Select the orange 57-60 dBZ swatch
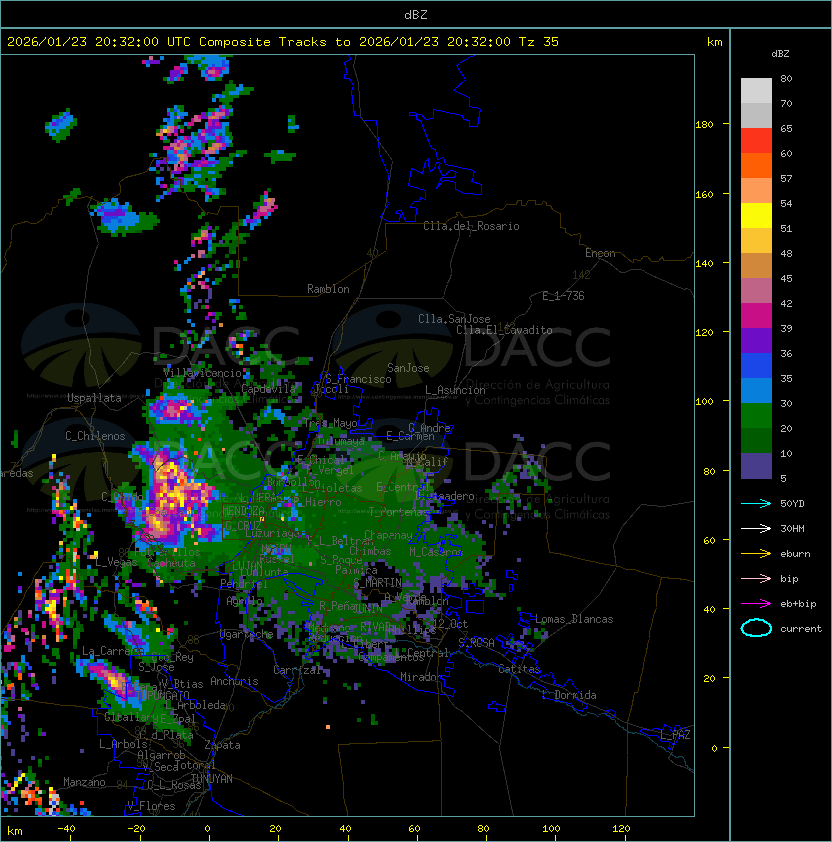This screenshot has height=842, width=832. (x=756, y=165)
